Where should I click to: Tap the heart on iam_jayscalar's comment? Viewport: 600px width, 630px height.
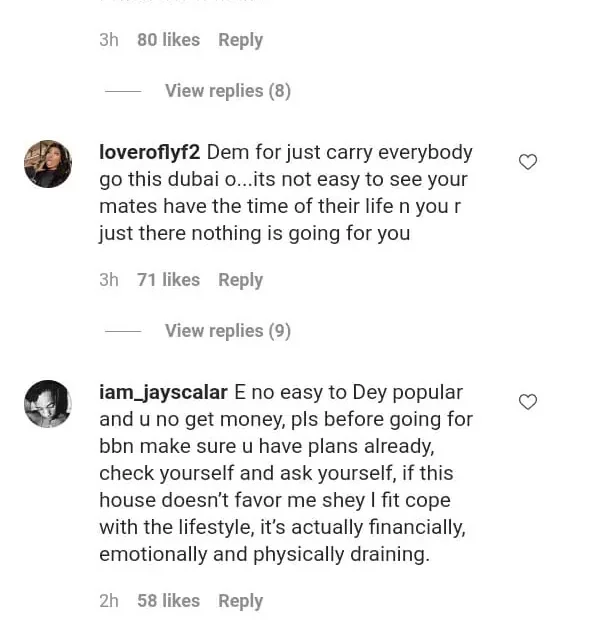(x=528, y=402)
